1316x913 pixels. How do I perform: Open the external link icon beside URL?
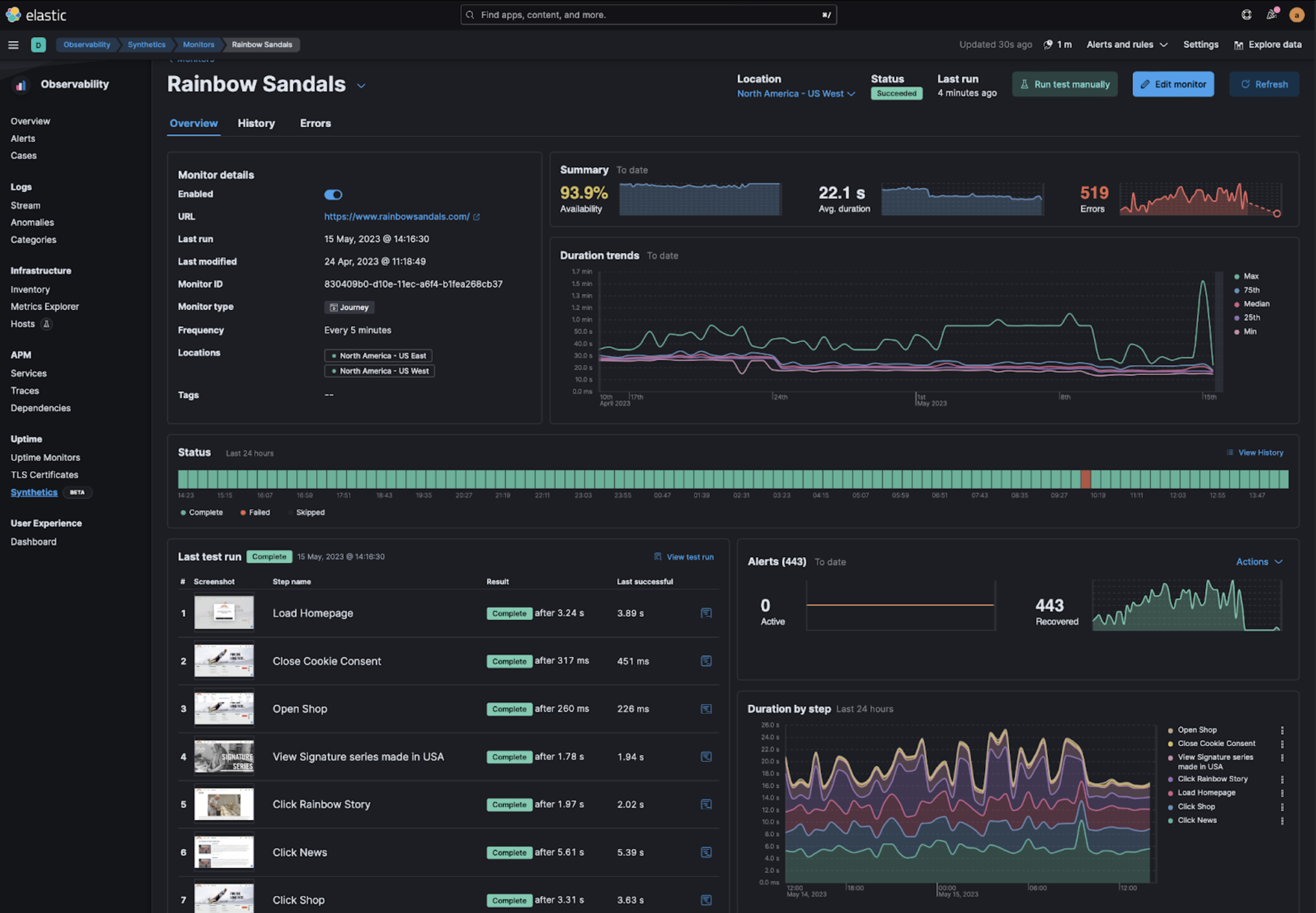477,217
